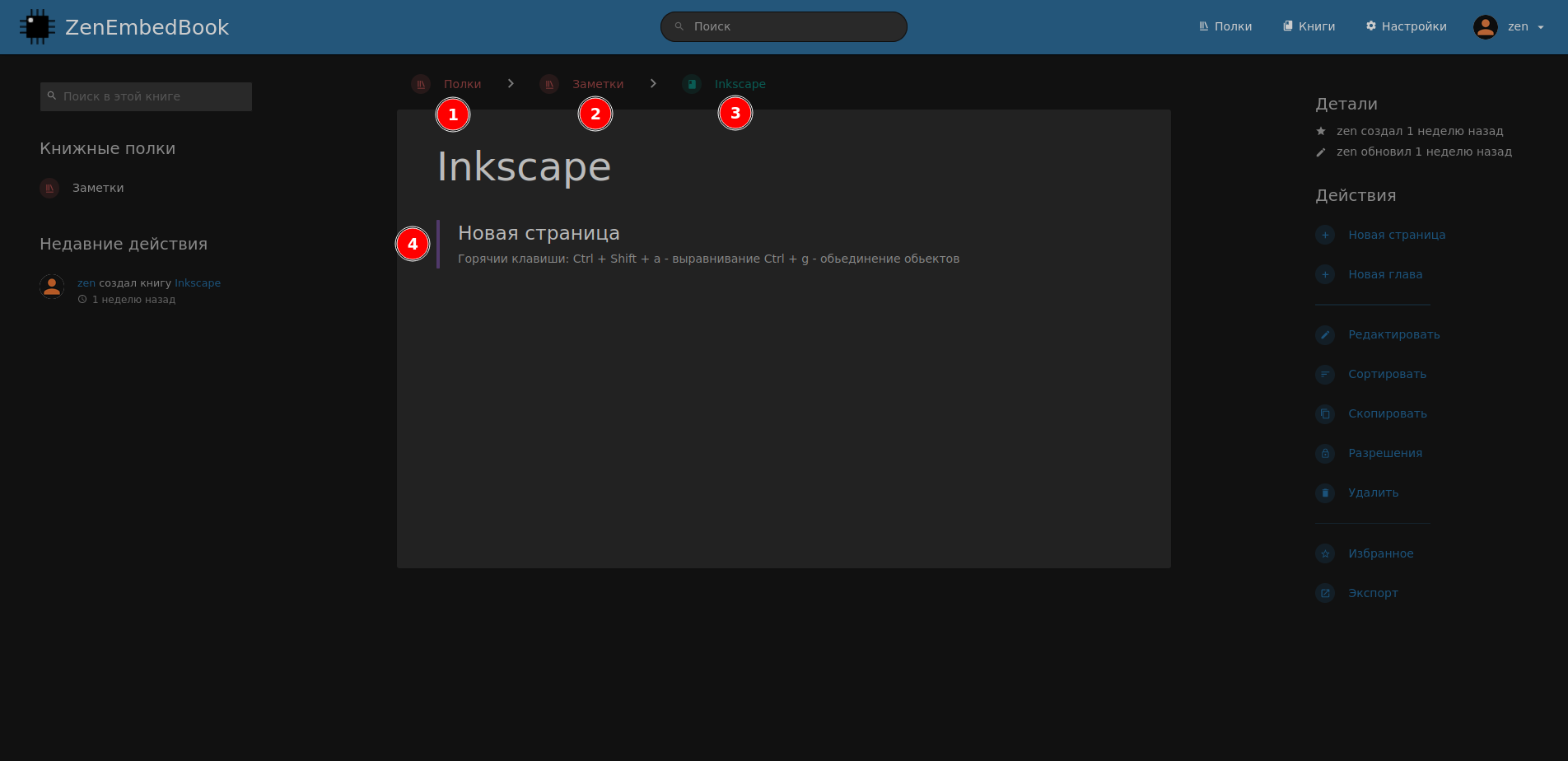1568x761 pixels.
Task: Click Удалить action text
Action: (1374, 493)
